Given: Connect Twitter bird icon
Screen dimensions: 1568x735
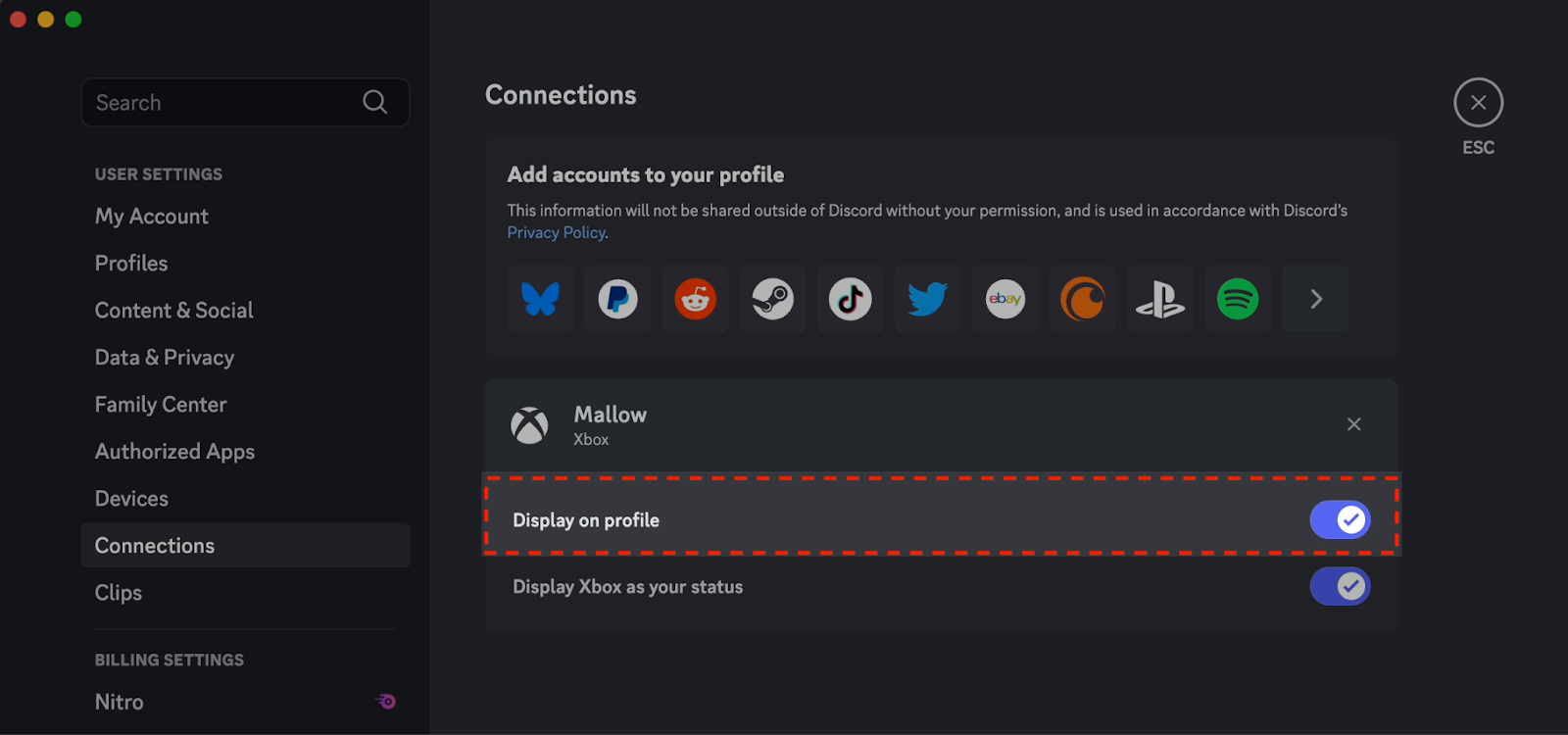Looking at the screenshot, I should click(928, 299).
